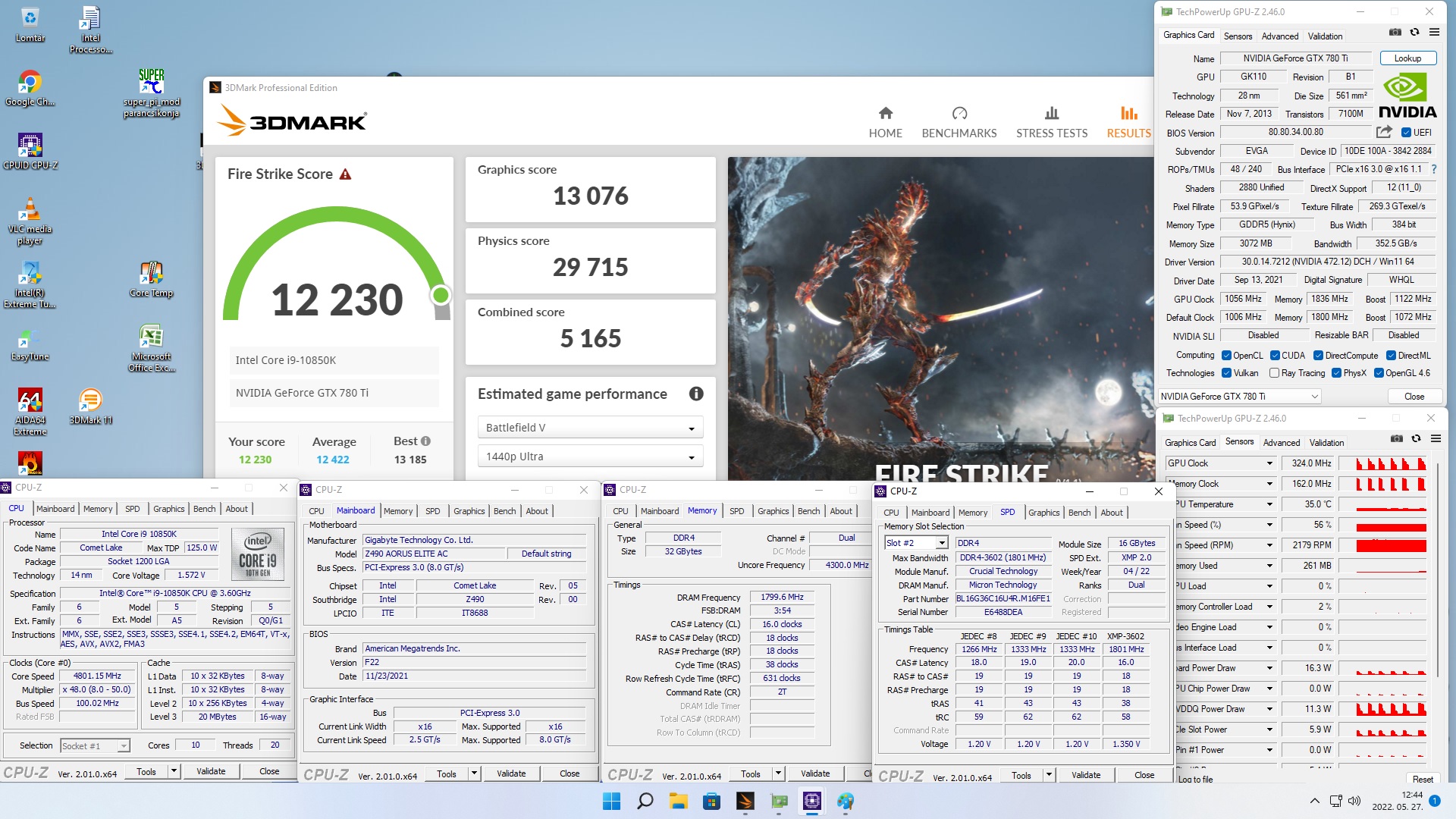Launch super_pi_mod desktop shortcut
This screenshot has height=819, width=1456.
[151, 93]
